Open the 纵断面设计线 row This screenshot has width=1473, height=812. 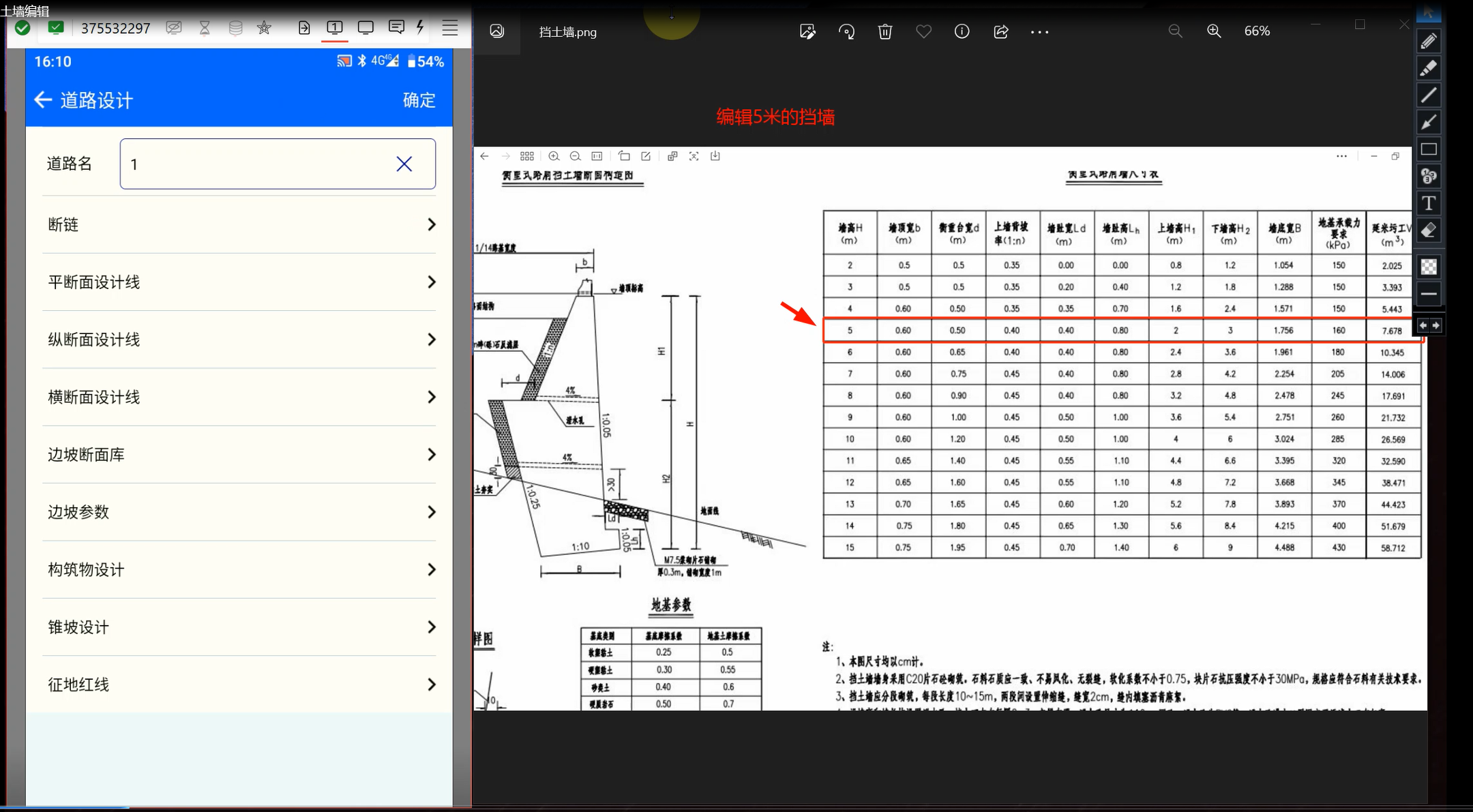(x=239, y=340)
